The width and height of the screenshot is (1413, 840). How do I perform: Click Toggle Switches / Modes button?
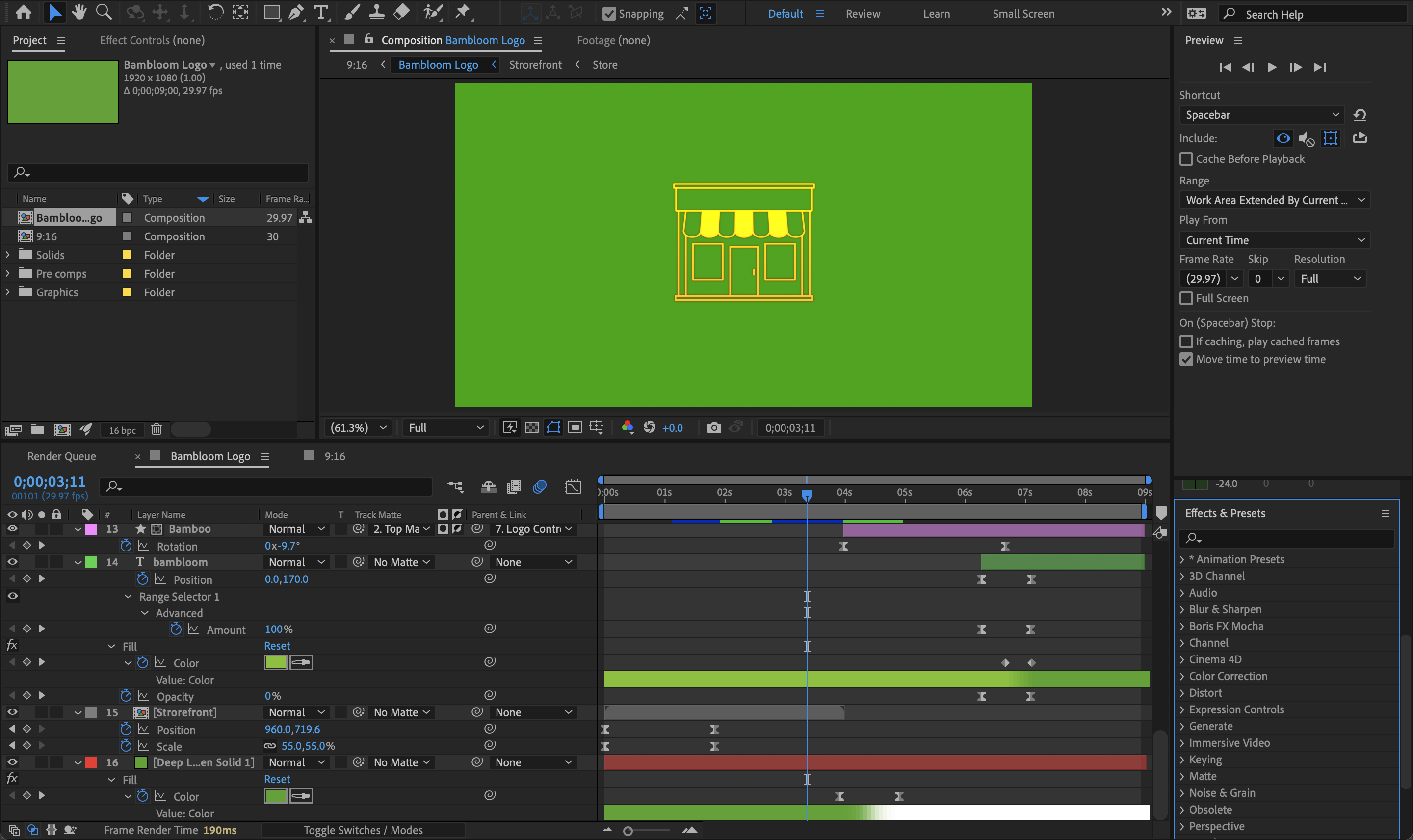[363, 830]
